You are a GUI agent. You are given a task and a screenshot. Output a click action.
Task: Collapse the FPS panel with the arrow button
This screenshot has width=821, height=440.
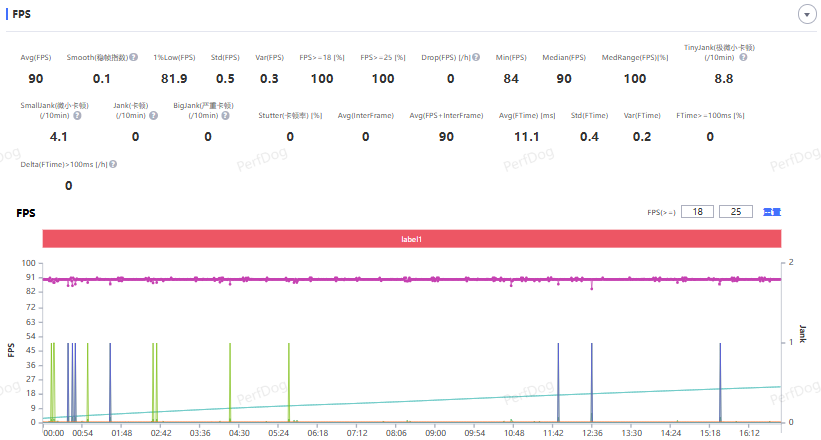(x=807, y=15)
